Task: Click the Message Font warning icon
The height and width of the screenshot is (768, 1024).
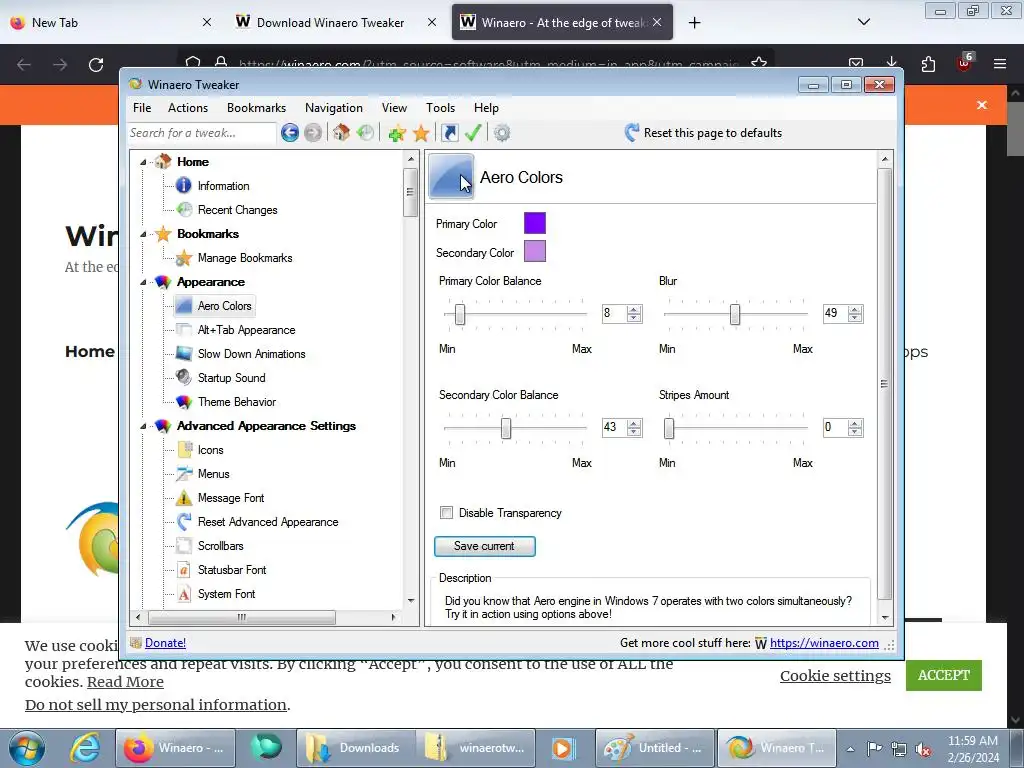Action: pyautogui.click(x=184, y=498)
